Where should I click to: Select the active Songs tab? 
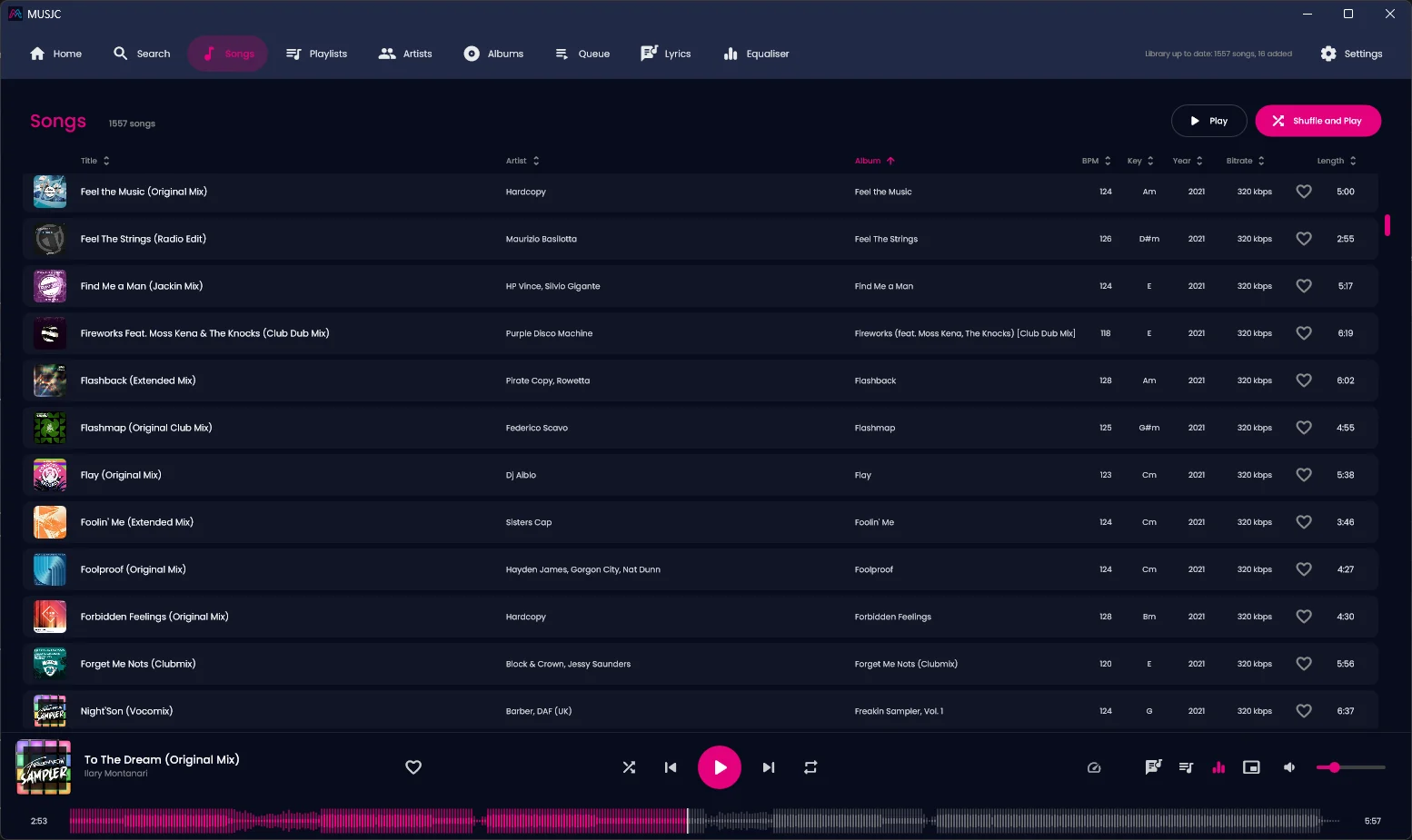pos(228,54)
